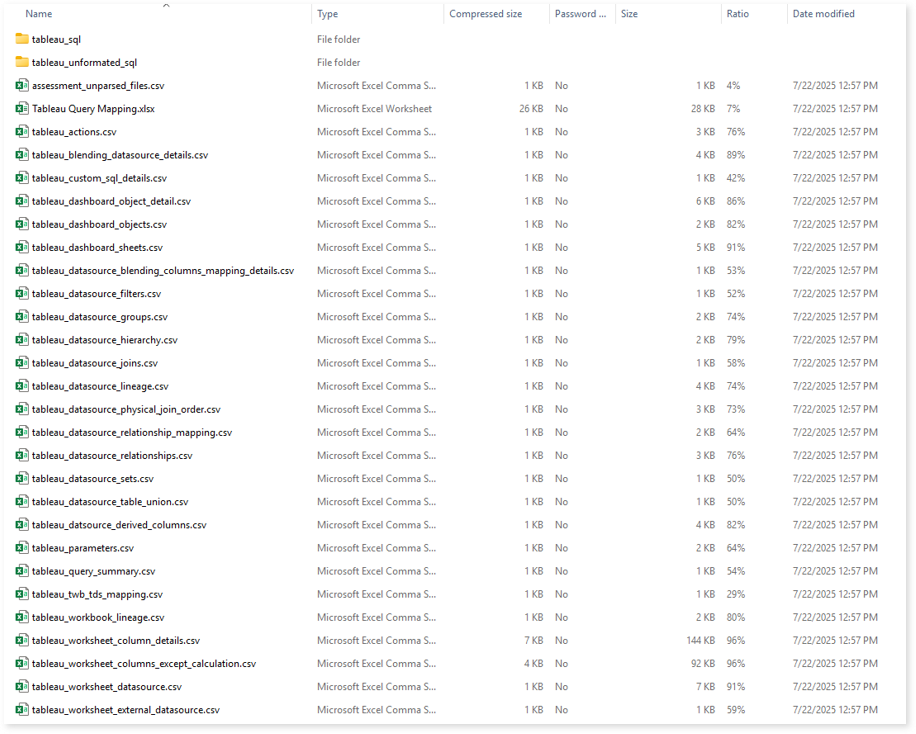The image size is (916, 734).
Task: Click the 80% ratio value
Action: click(735, 617)
